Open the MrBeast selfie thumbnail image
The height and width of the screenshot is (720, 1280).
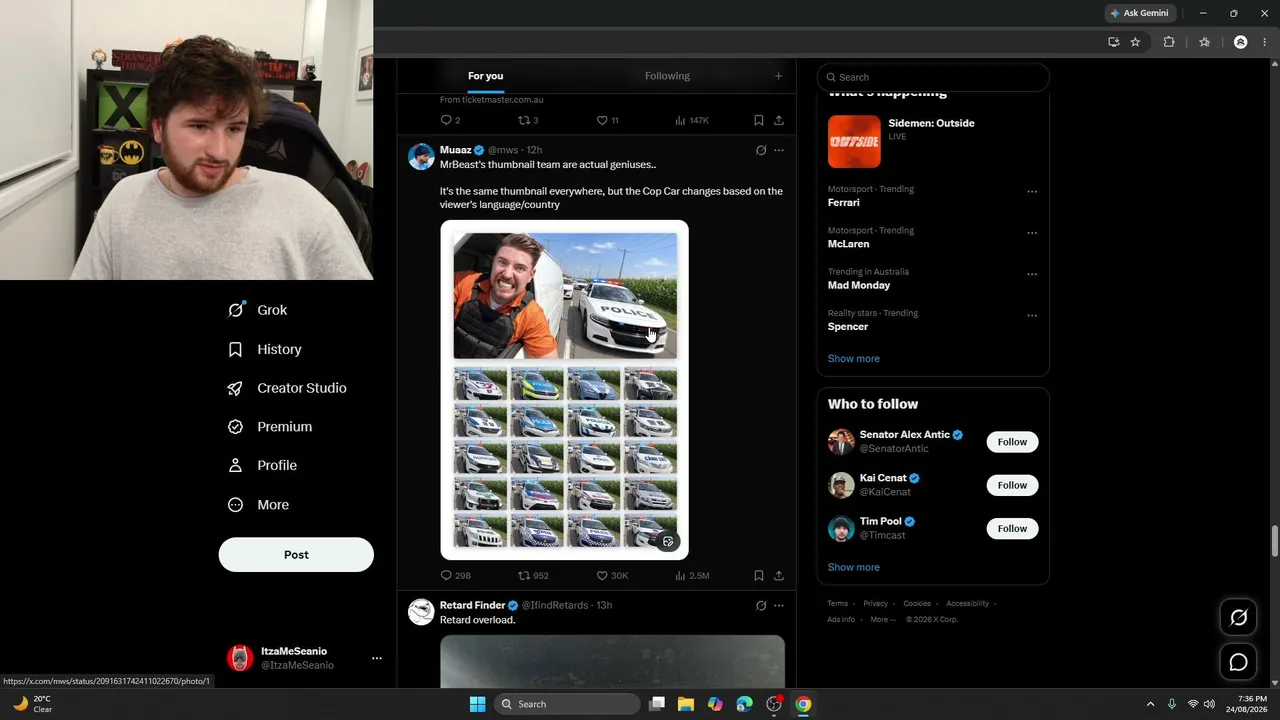coord(565,296)
